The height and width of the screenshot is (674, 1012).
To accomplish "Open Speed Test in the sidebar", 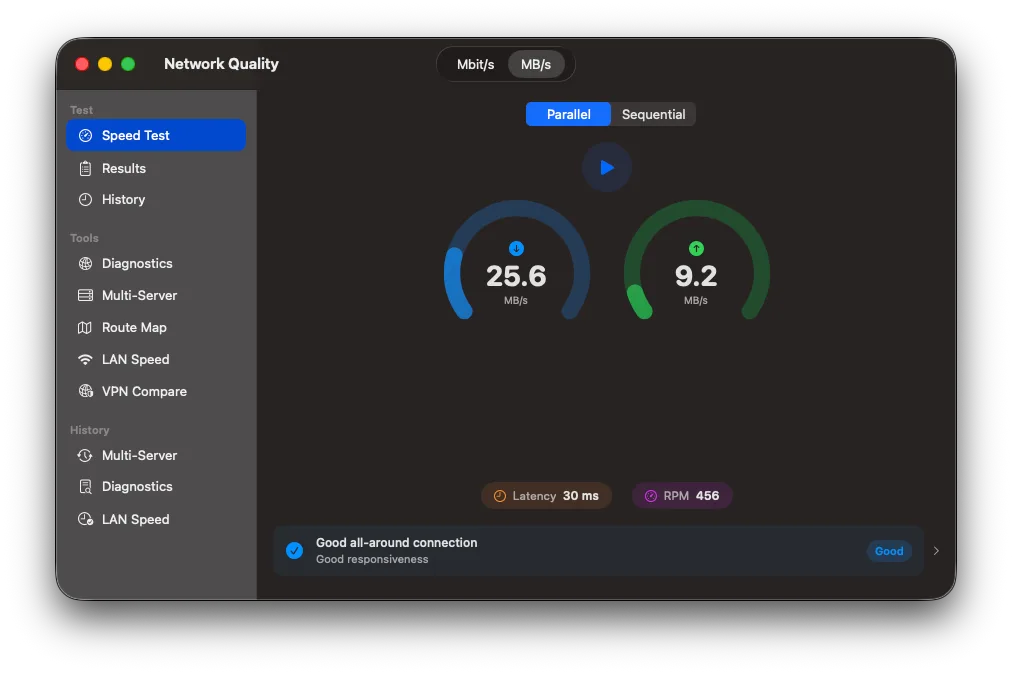I will [x=156, y=136].
